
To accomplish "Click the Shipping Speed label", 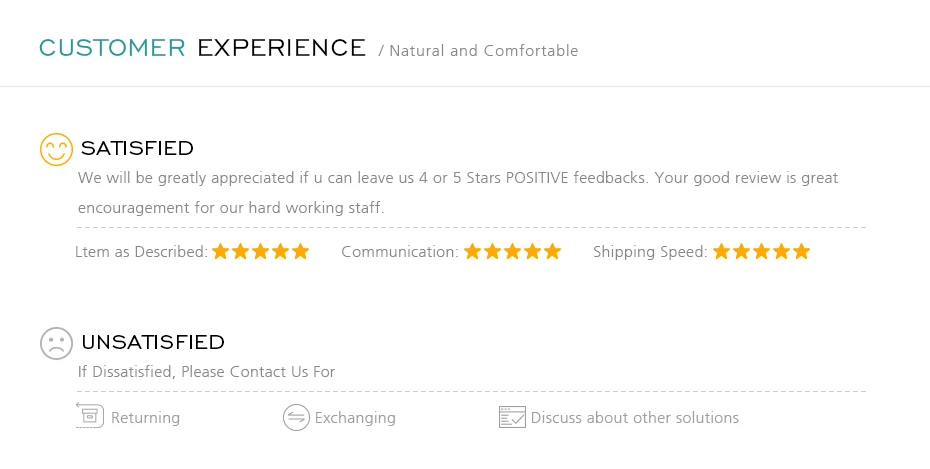I will tap(650, 252).
